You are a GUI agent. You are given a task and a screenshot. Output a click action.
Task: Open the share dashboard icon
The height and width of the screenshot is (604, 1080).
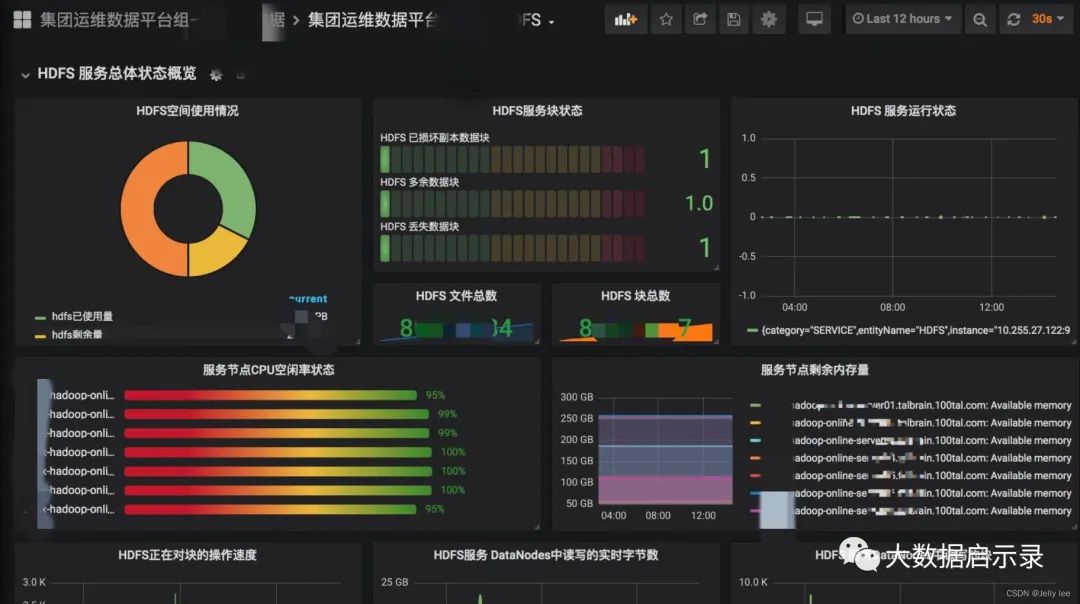[x=700, y=19]
